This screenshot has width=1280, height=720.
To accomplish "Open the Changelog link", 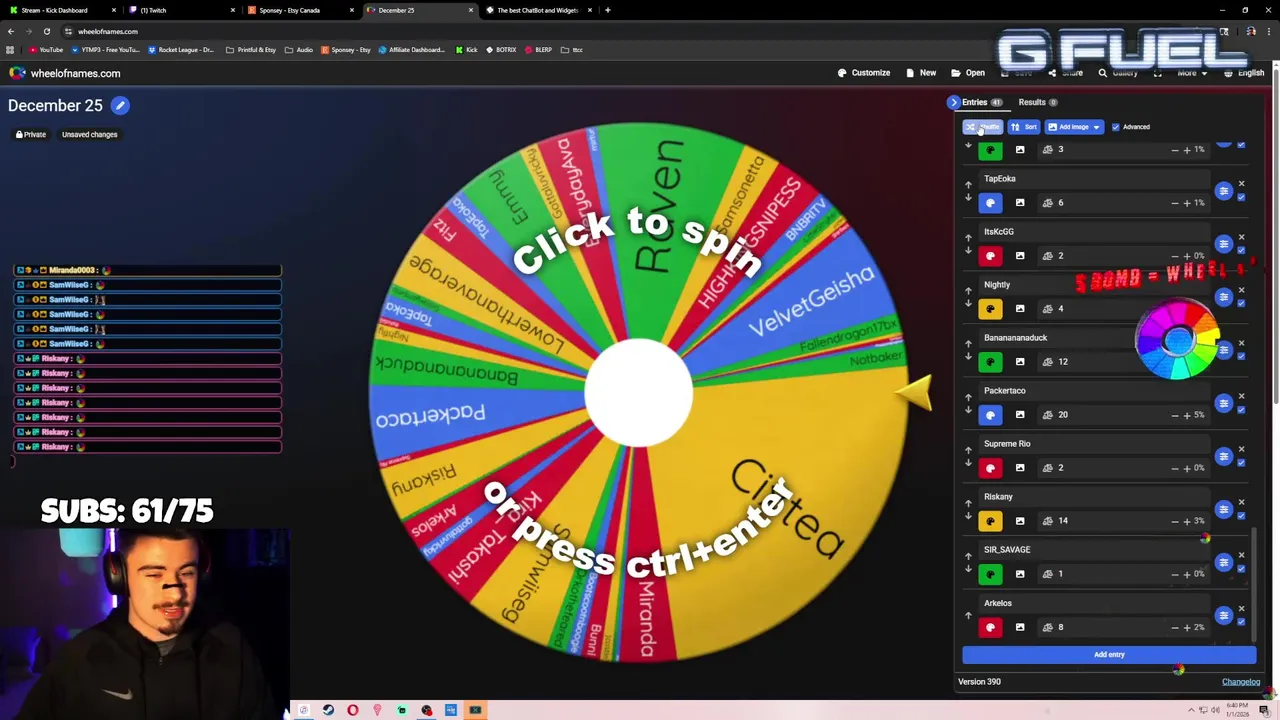I will [x=1241, y=682].
